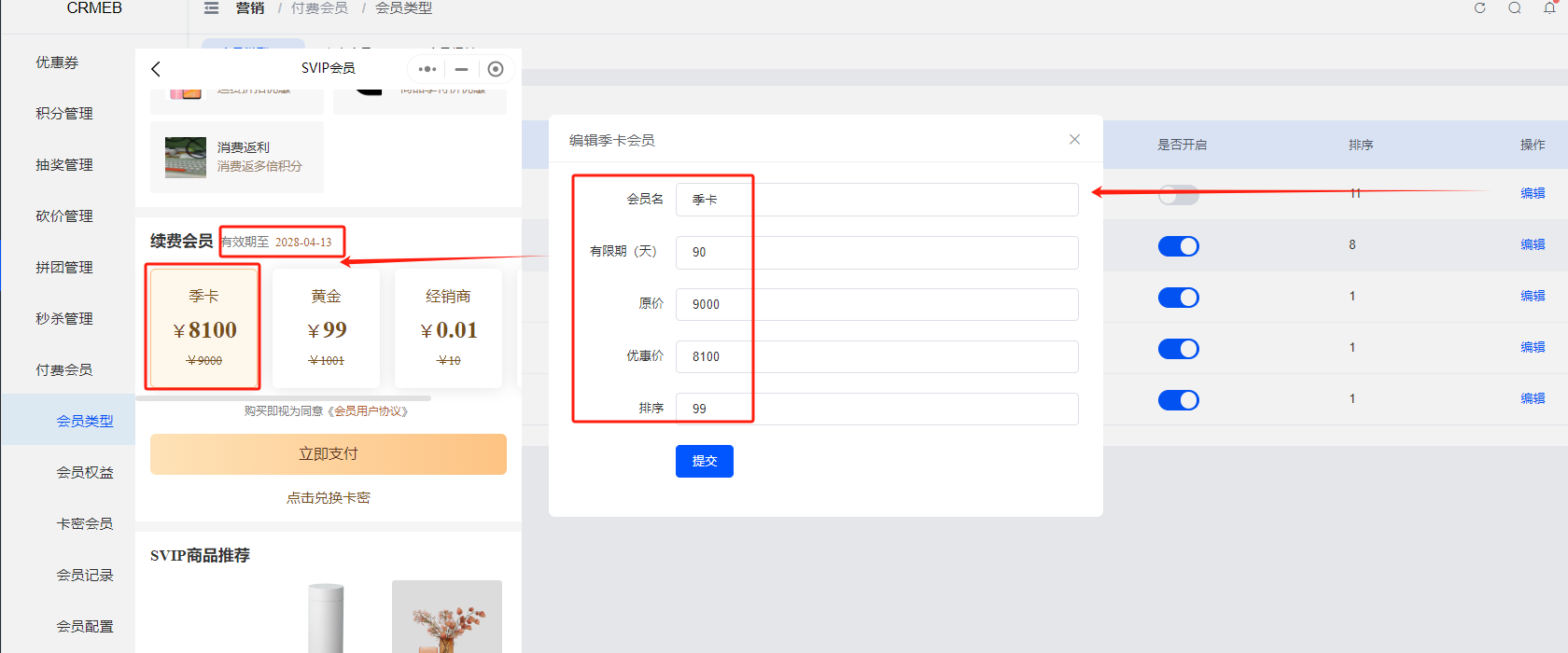Select 会员类型 sidebar item
The height and width of the screenshot is (653, 1568).
pyautogui.click(x=85, y=422)
